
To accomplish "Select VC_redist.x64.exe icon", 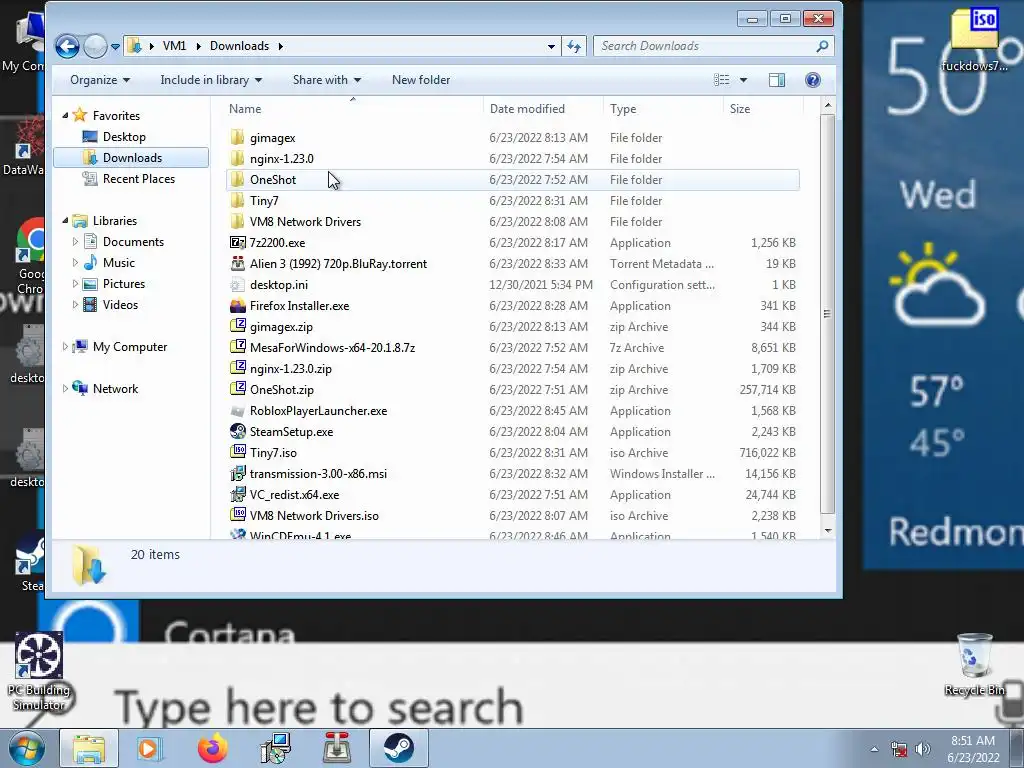I will (238, 494).
